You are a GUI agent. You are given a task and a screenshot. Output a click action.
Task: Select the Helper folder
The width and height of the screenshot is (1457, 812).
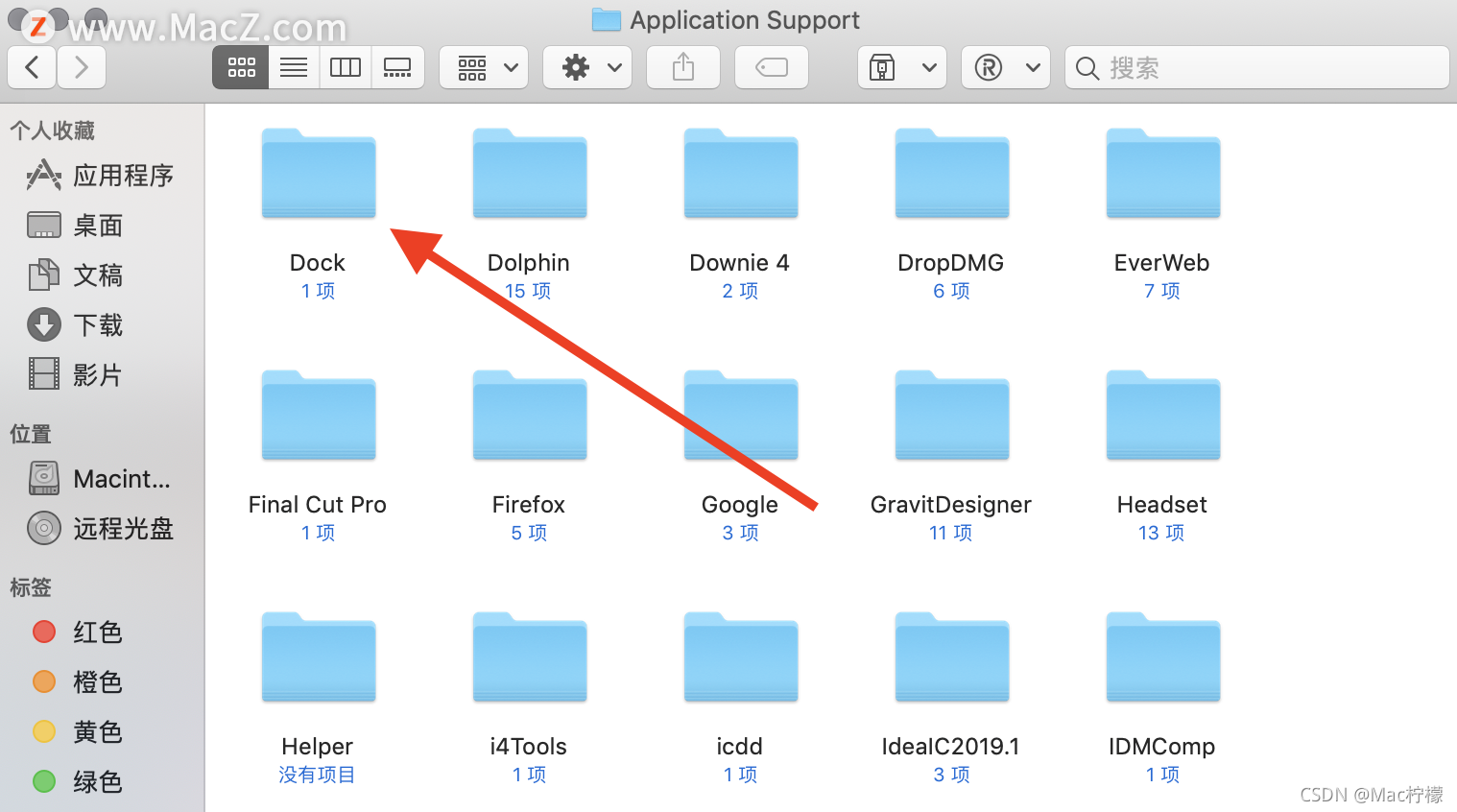tap(319, 657)
